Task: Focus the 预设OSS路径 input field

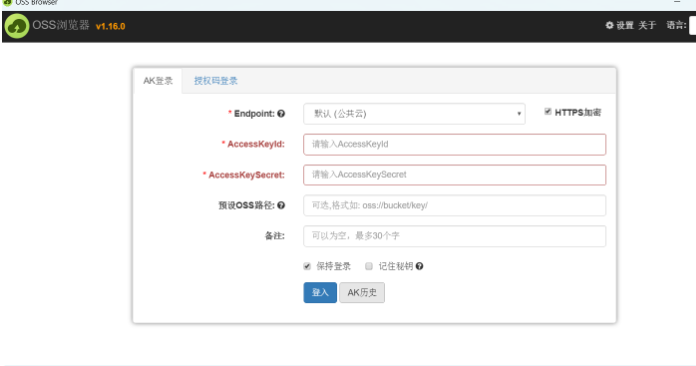Action: (455, 205)
